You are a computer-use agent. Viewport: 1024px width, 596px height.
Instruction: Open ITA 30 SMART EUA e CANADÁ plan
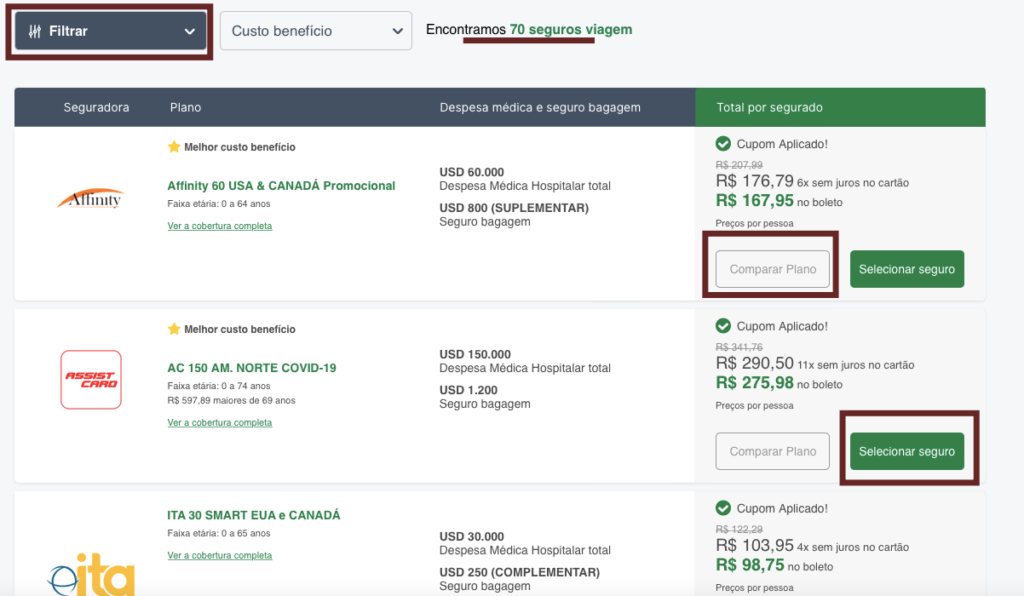tap(253, 516)
